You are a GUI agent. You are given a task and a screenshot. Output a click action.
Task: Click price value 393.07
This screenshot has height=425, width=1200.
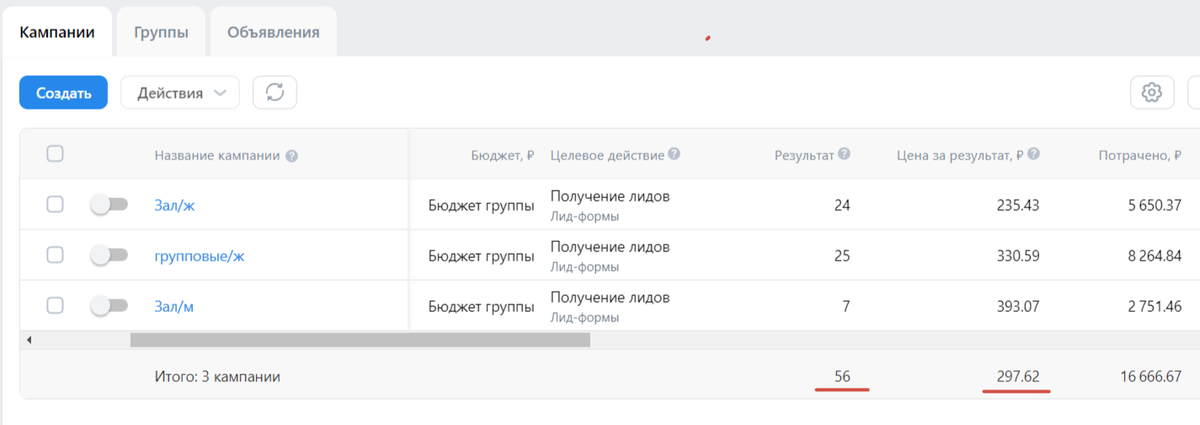click(1018, 306)
